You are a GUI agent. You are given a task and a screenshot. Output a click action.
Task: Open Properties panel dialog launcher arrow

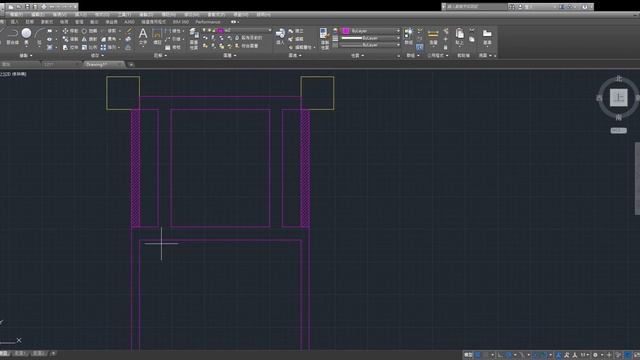coord(398,56)
